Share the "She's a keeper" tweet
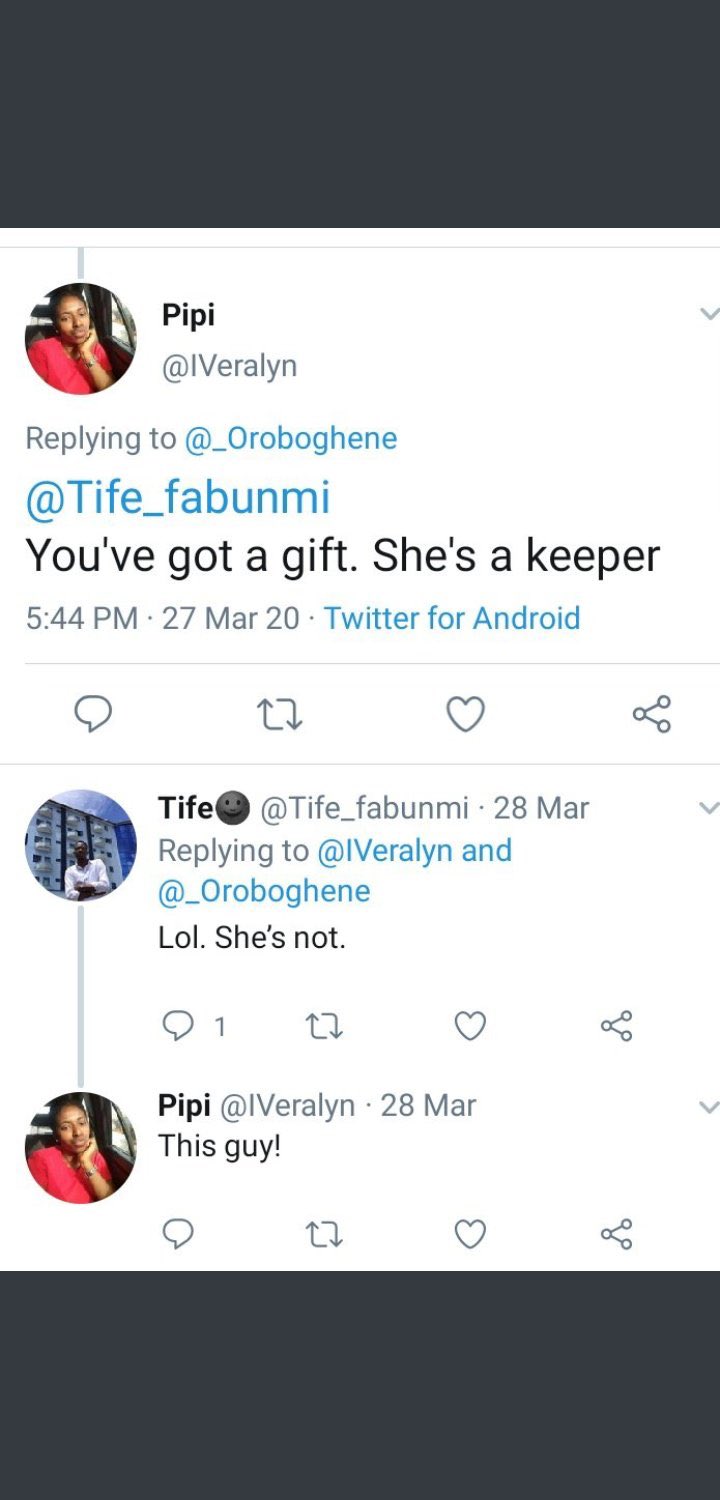 pyautogui.click(x=652, y=714)
